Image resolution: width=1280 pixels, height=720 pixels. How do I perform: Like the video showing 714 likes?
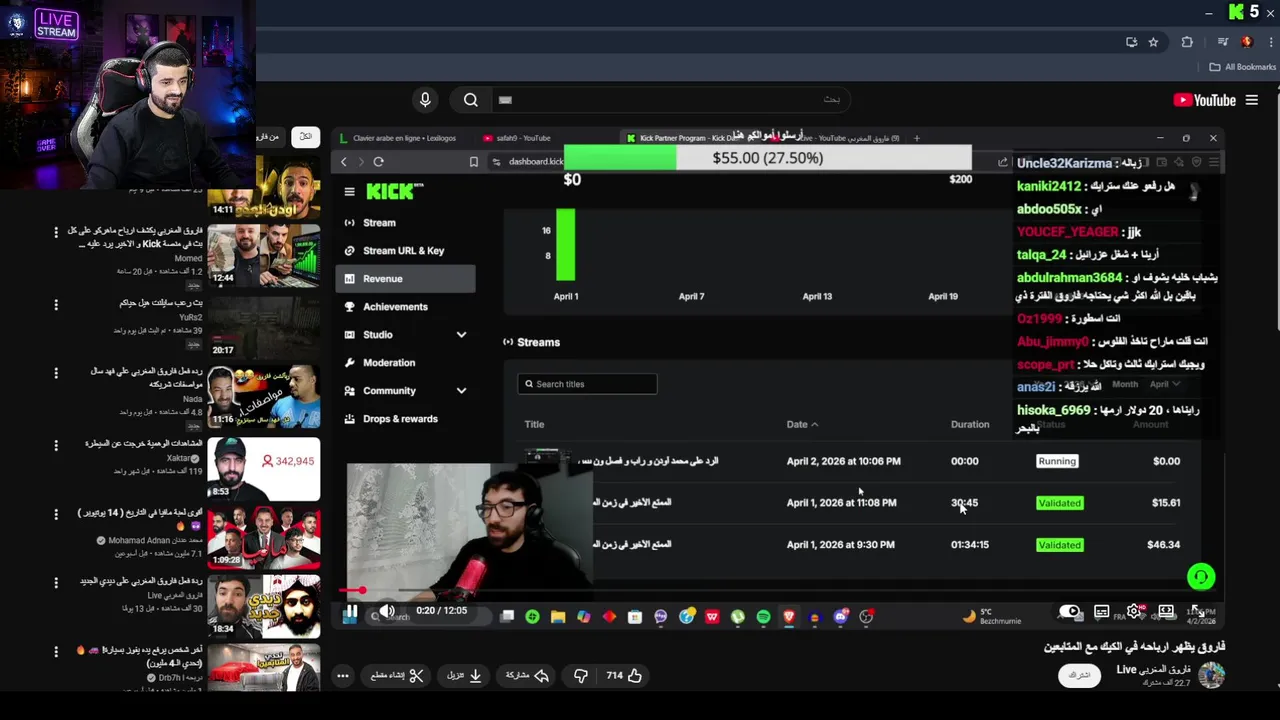(x=624, y=676)
